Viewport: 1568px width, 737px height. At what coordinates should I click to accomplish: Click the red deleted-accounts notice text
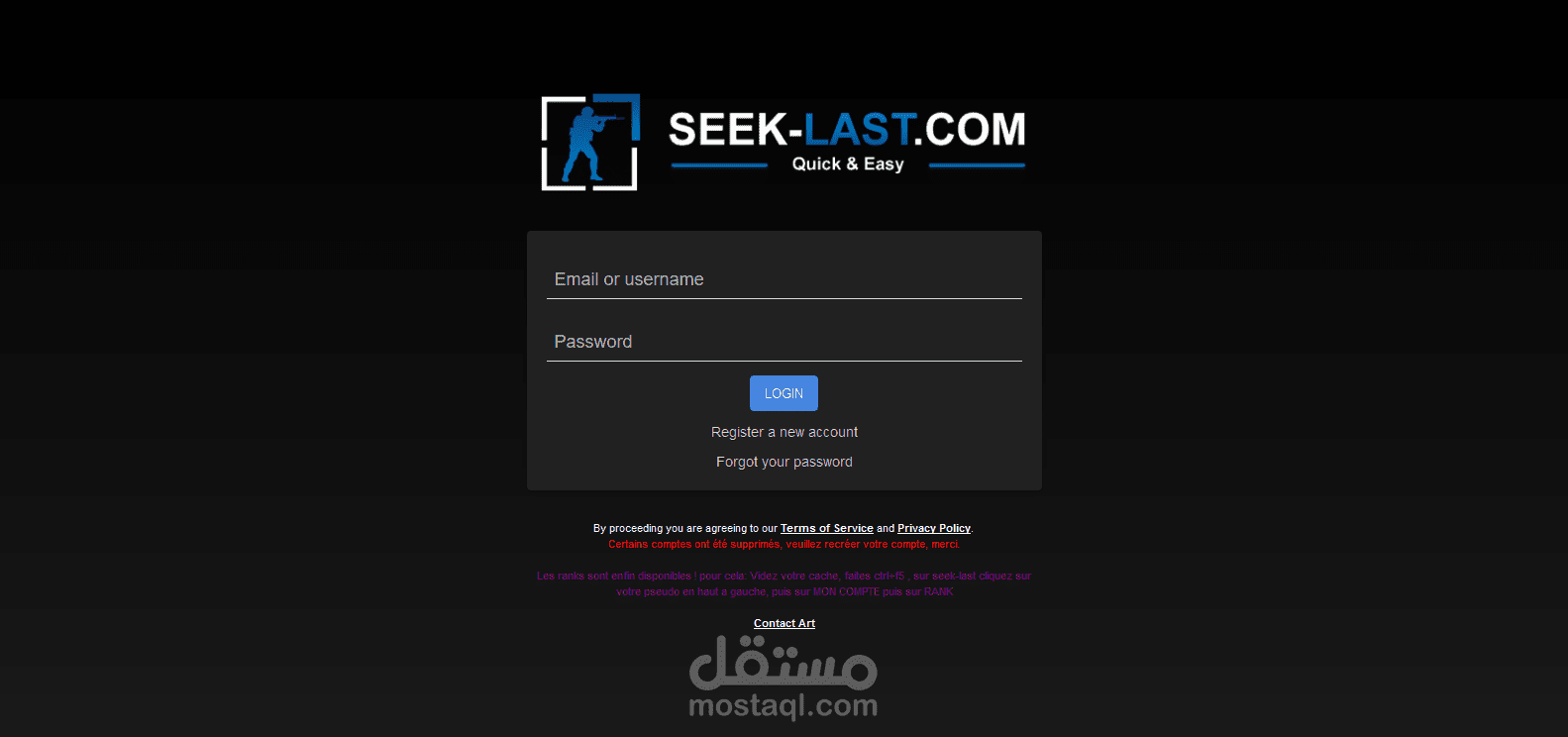pyautogui.click(x=784, y=544)
